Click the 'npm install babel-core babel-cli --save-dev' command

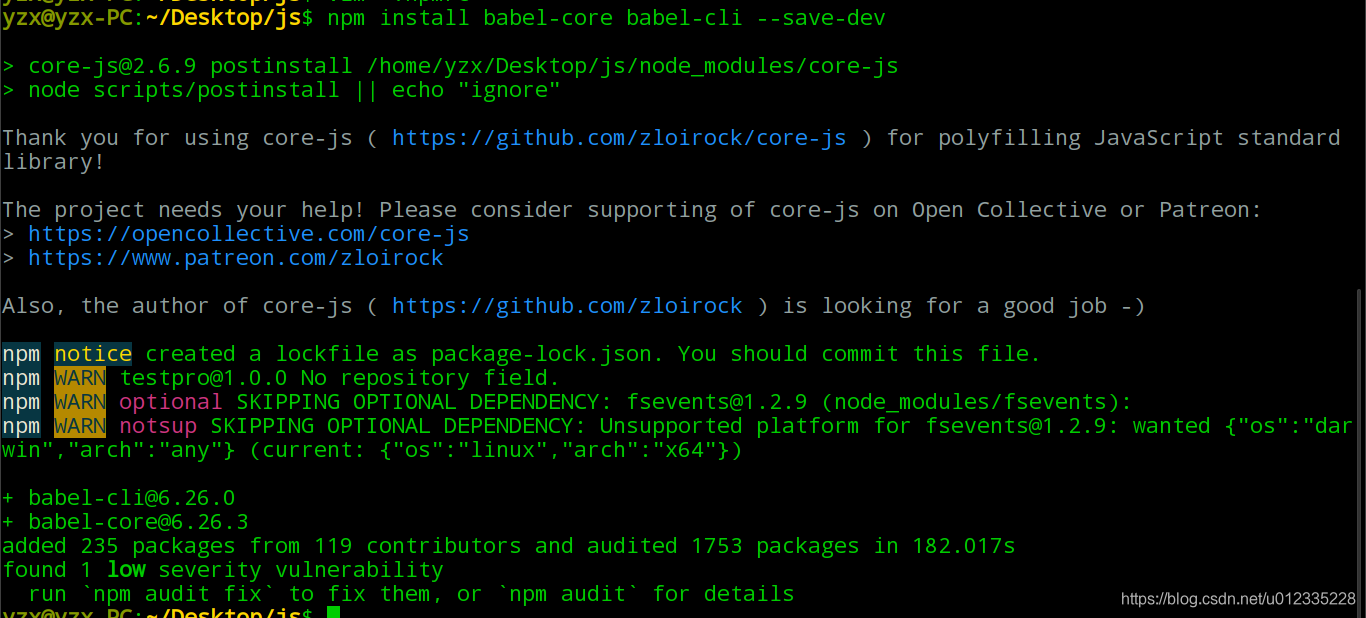click(x=606, y=18)
